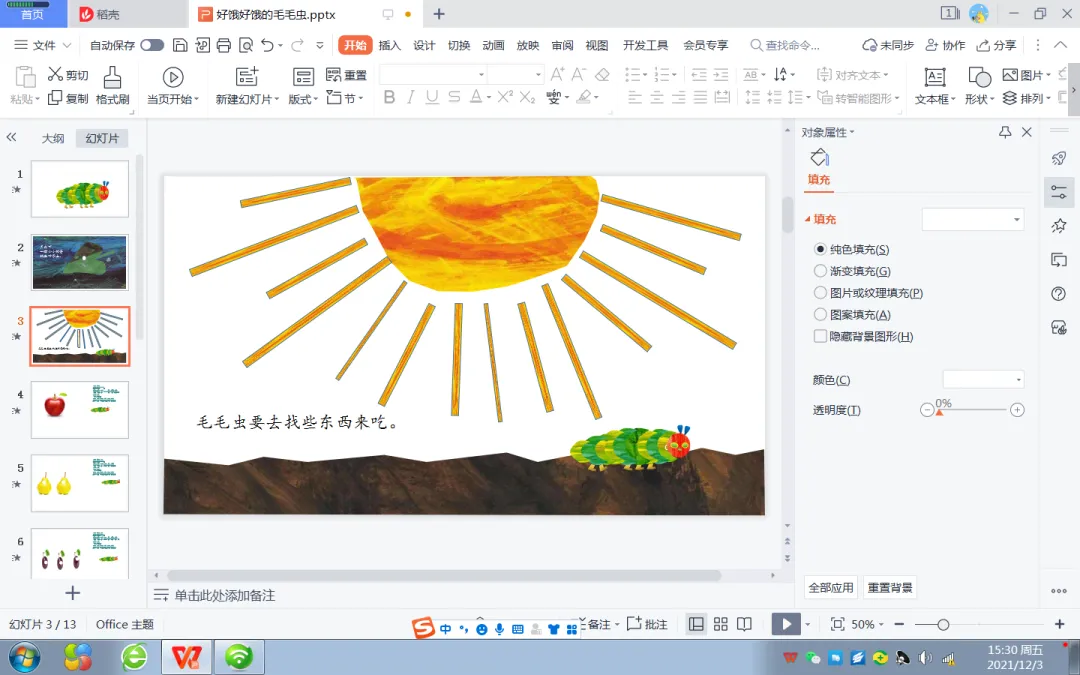Open the Review (审阅) ribbon tab
This screenshot has height=675, width=1080.
click(x=562, y=45)
